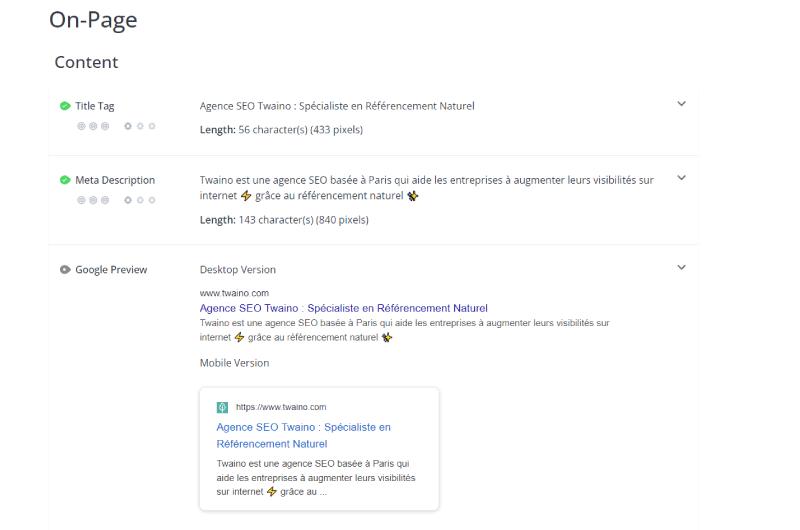Click the eye icon beside Google Preview
Image resolution: width=800 pixels, height=530 pixels.
[x=65, y=269]
